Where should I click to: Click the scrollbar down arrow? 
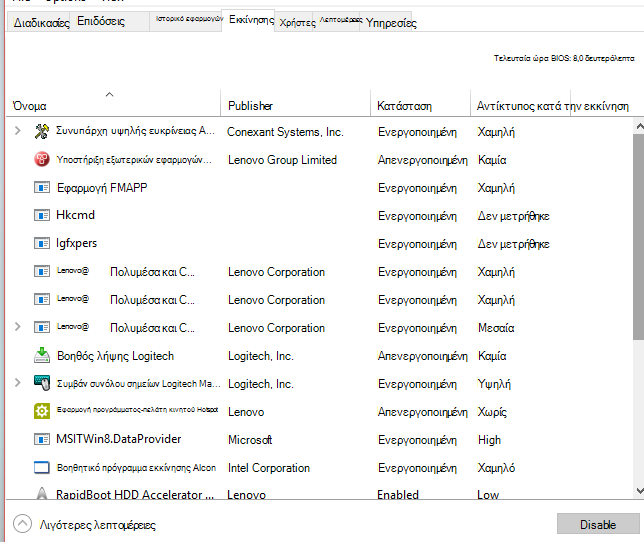(x=639, y=490)
